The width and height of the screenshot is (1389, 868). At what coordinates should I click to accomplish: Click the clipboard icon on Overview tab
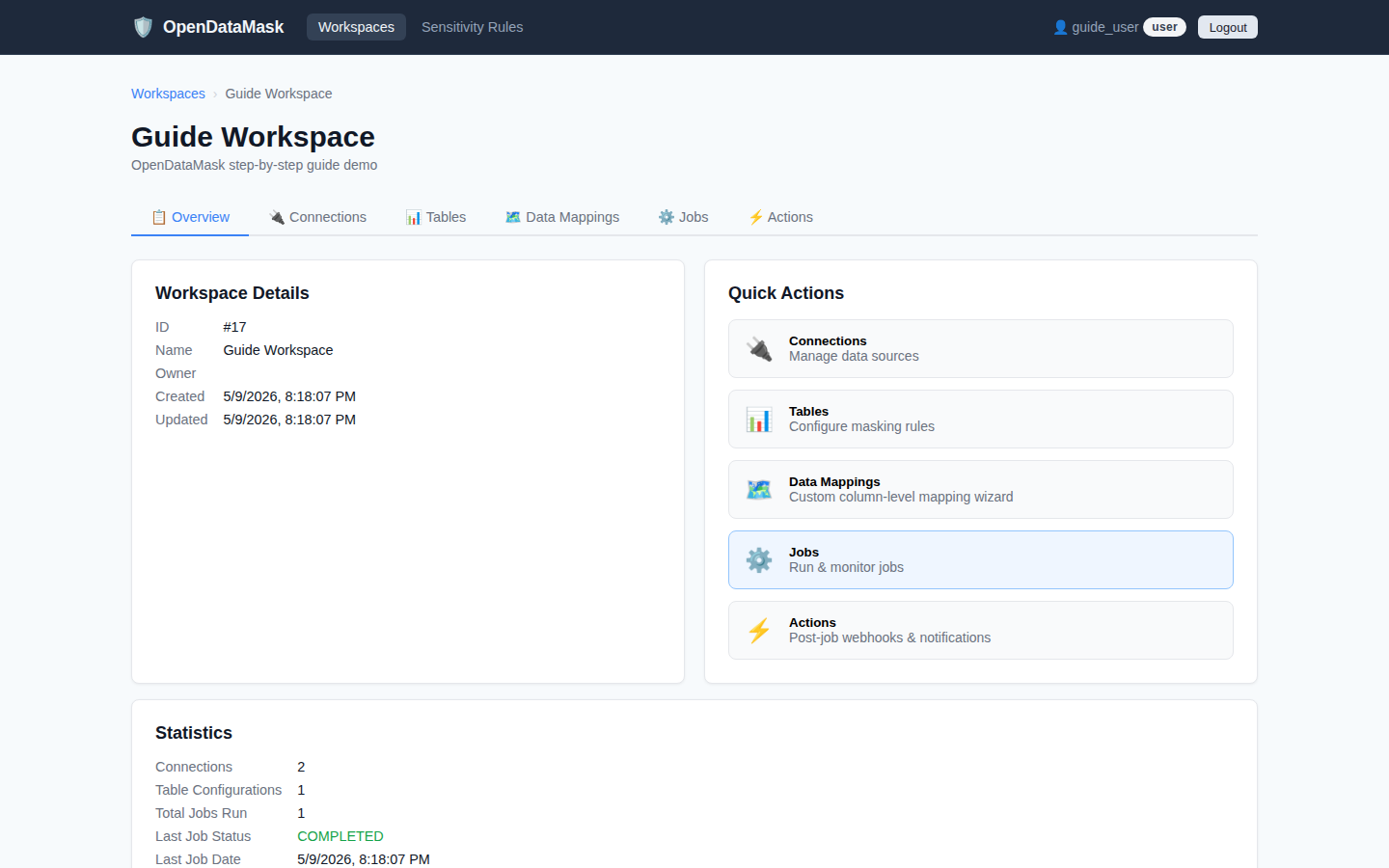coord(159,217)
